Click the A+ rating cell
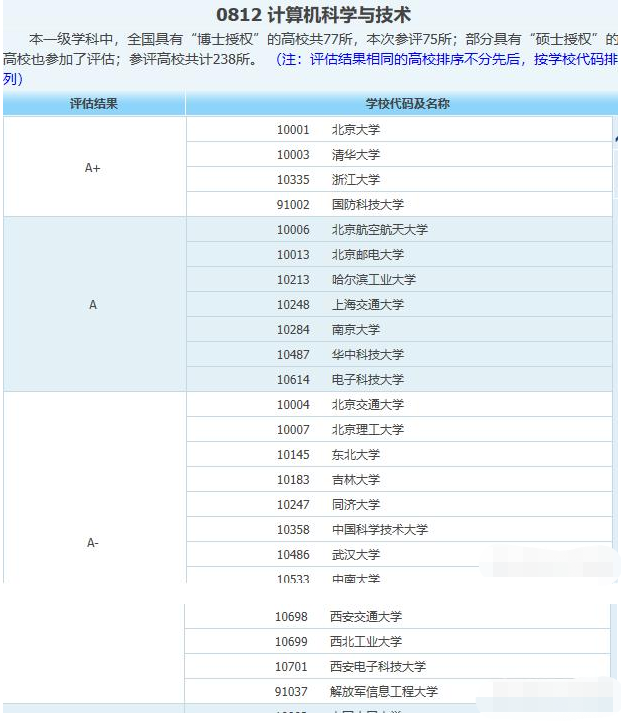621x722 pixels. tap(94, 167)
